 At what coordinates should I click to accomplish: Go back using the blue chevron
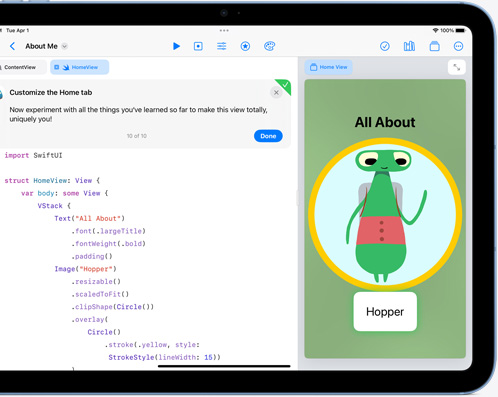[x=12, y=46]
